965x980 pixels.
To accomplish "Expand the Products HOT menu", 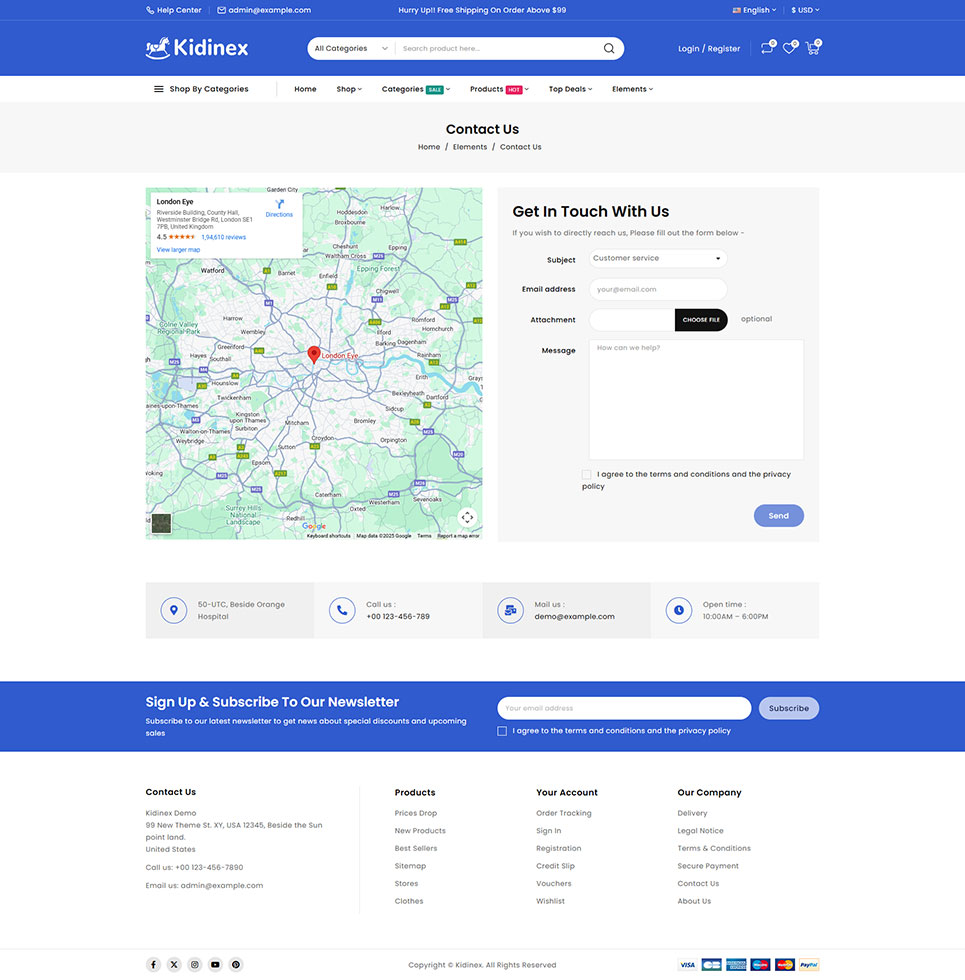I will (x=499, y=89).
